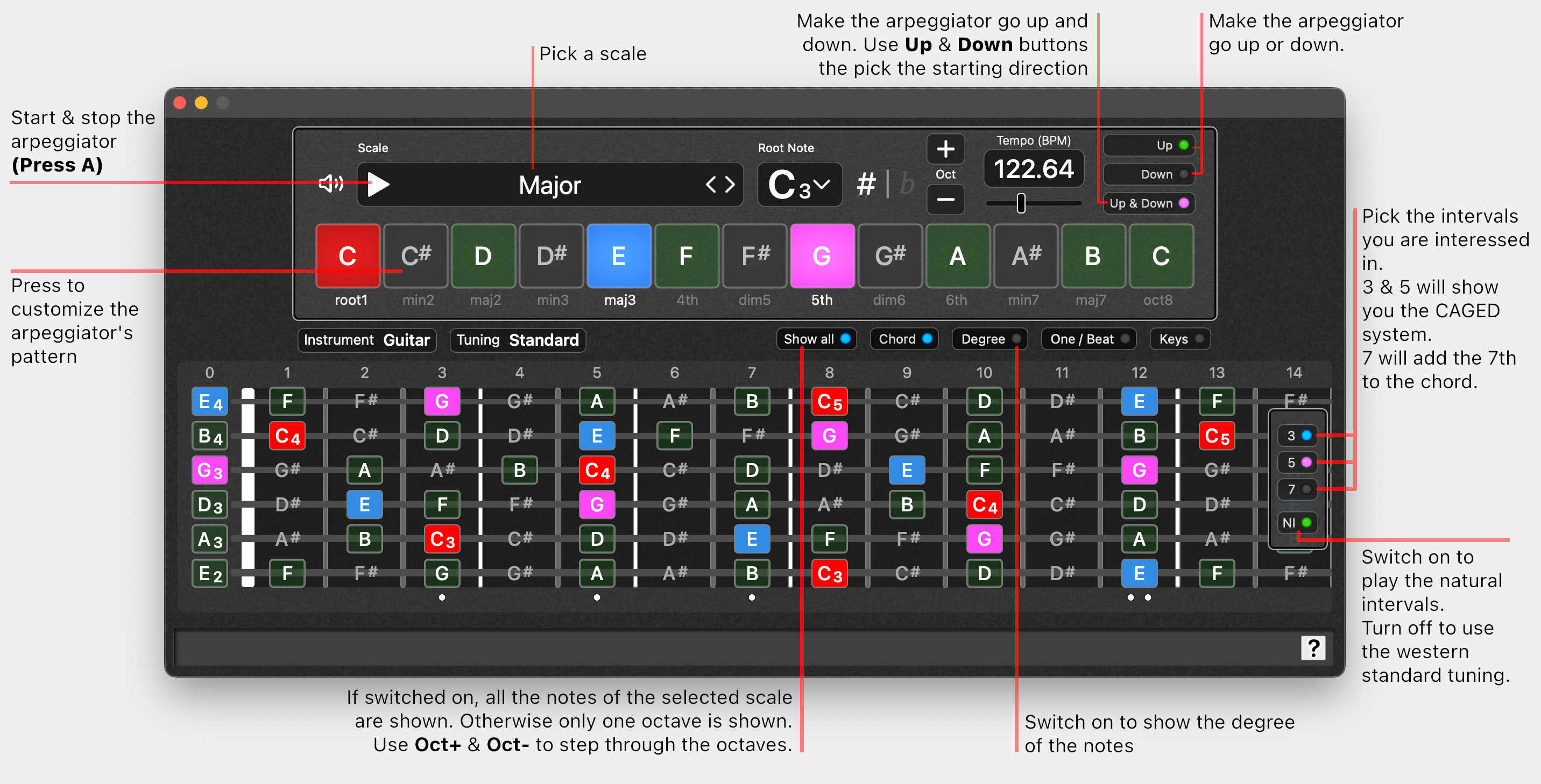The width and height of the screenshot is (1541, 784).
Task: Click the 122.64 tempo value field
Action: 1033,169
